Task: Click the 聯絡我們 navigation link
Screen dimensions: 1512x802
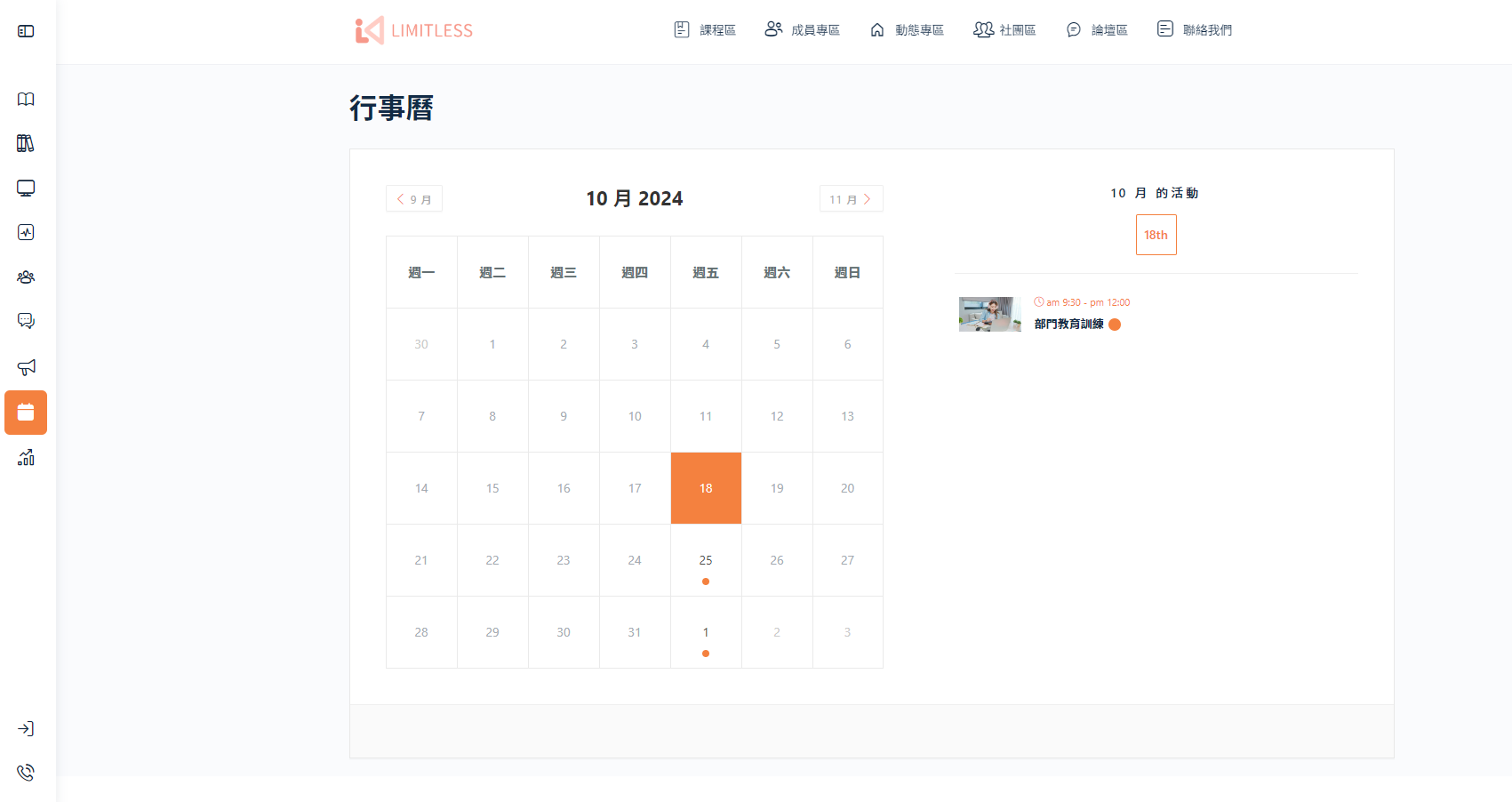Action: click(x=1195, y=30)
